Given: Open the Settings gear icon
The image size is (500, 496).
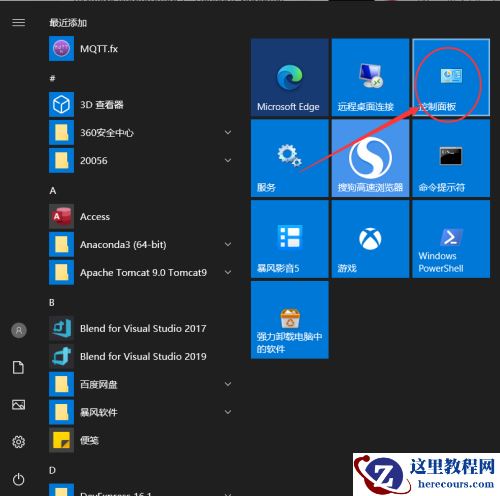Looking at the screenshot, I should (x=18, y=442).
